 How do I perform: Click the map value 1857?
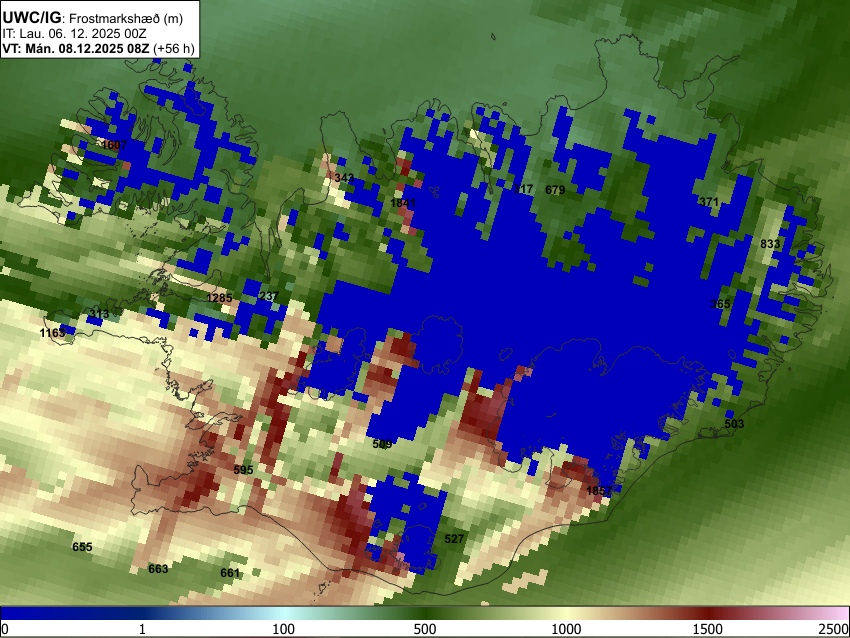[599, 491]
